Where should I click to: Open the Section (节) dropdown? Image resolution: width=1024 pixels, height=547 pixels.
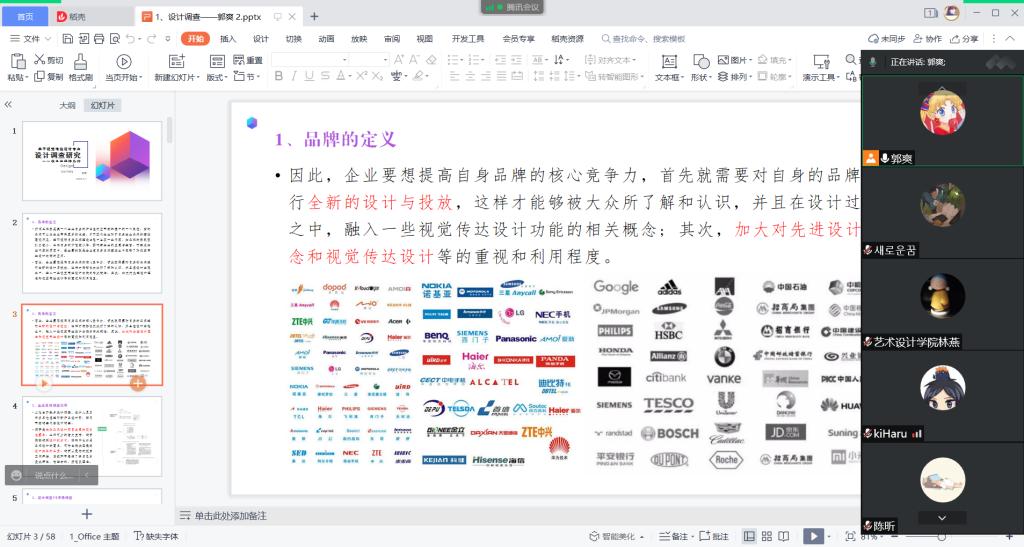click(x=247, y=76)
